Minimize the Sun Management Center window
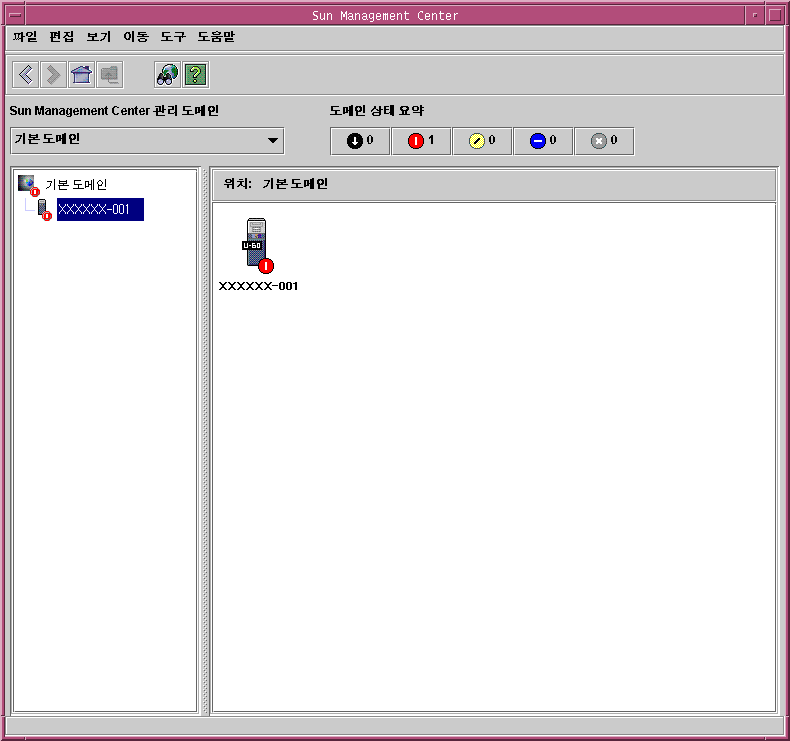This screenshot has width=790, height=741. tap(755, 15)
